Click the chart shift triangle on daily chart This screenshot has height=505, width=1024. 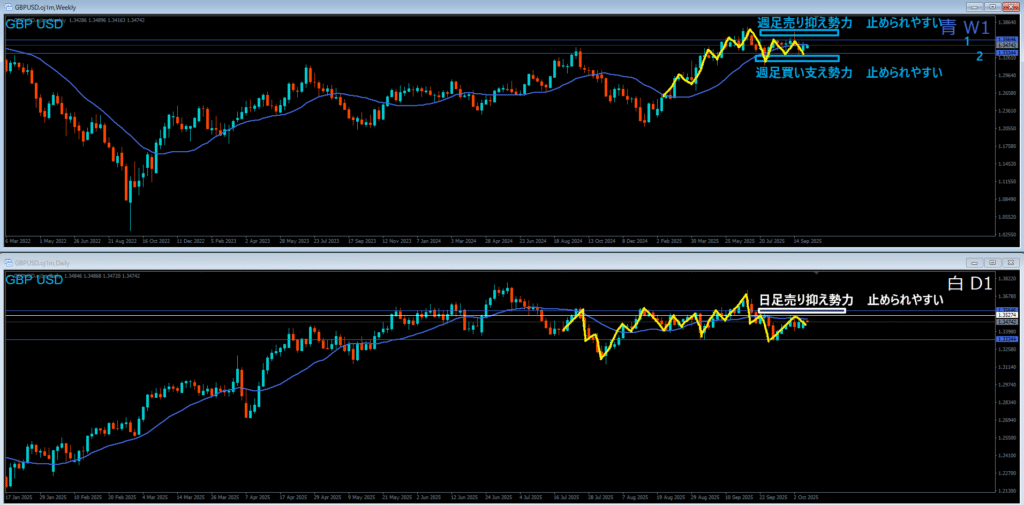[818, 272]
